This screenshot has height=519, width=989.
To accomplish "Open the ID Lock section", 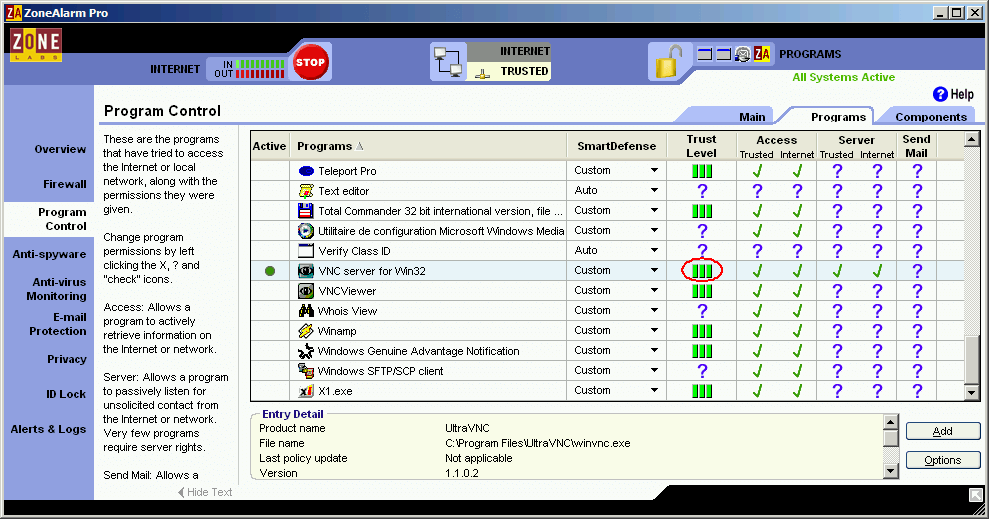I will pos(66,394).
